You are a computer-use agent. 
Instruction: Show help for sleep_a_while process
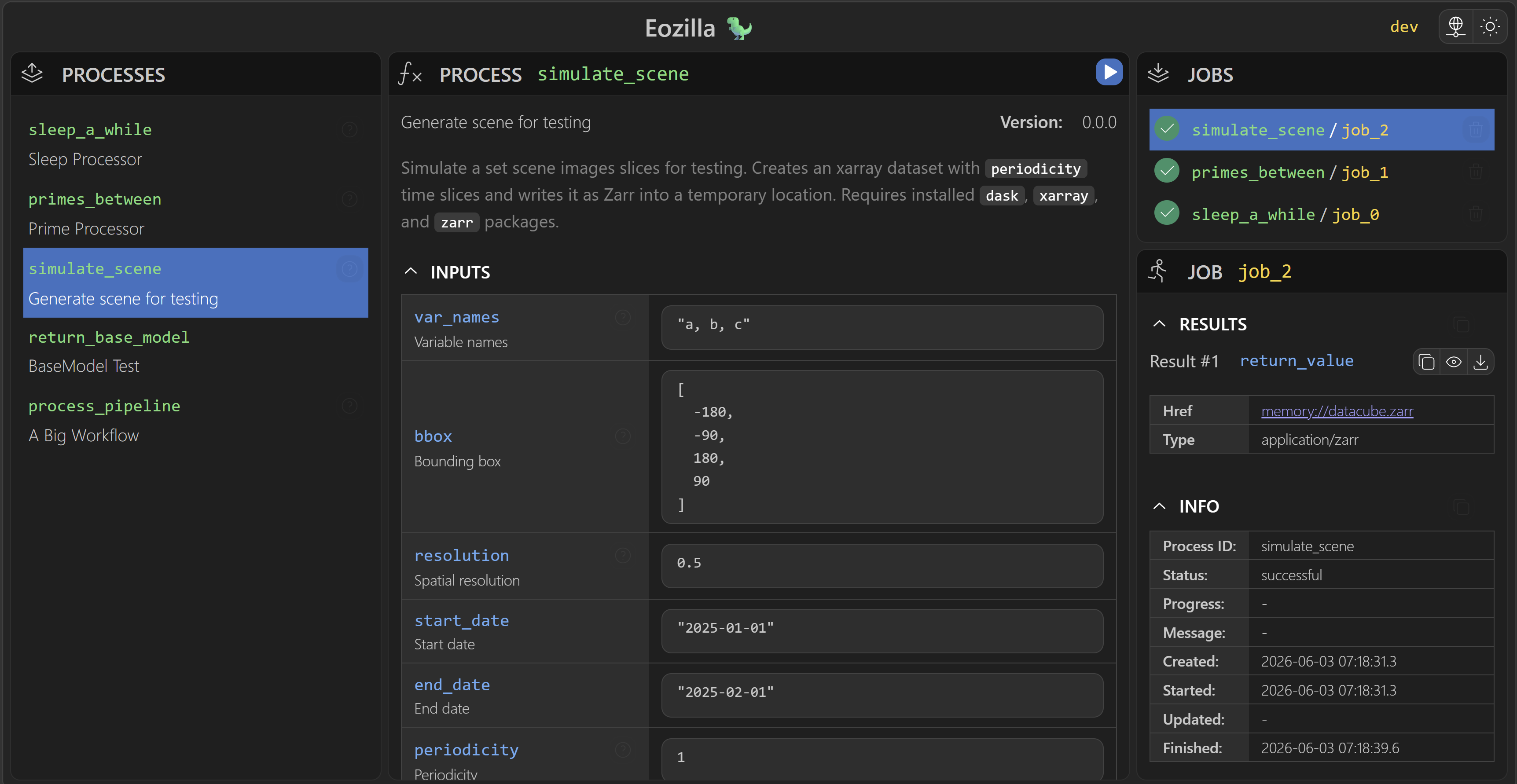tap(349, 129)
